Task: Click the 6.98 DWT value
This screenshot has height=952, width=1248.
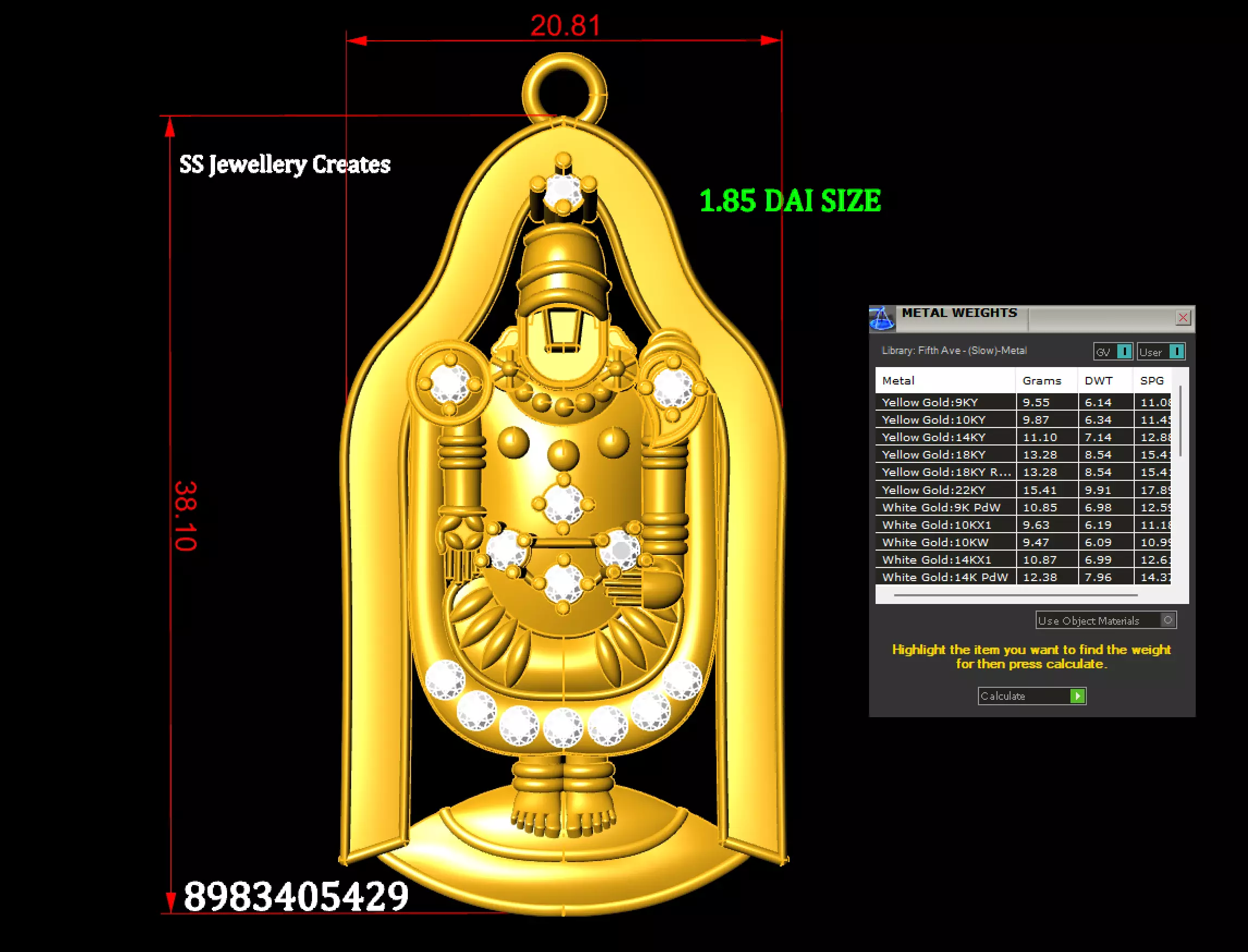Action: point(1098,507)
